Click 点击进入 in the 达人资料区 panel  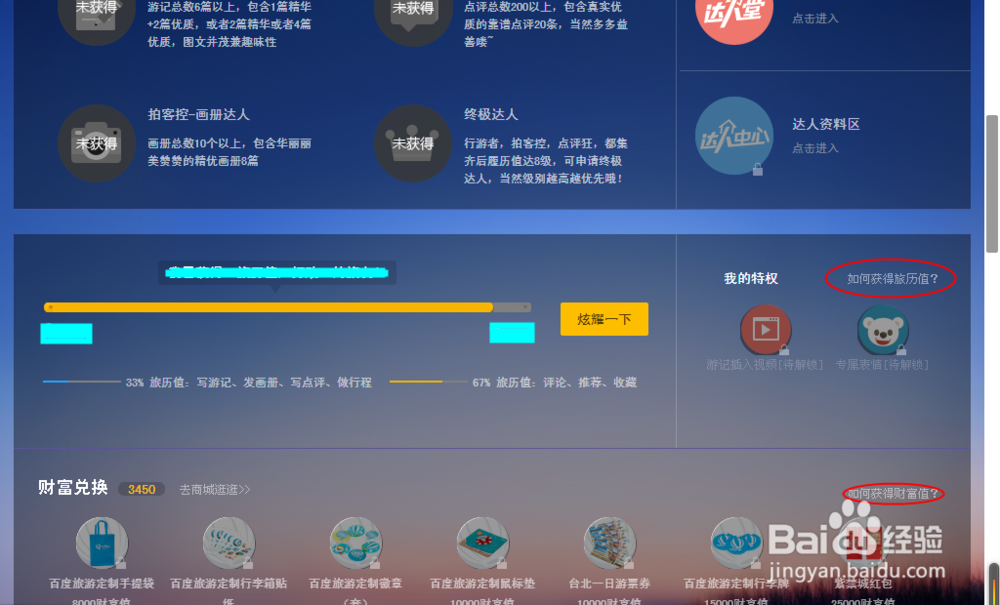815,147
